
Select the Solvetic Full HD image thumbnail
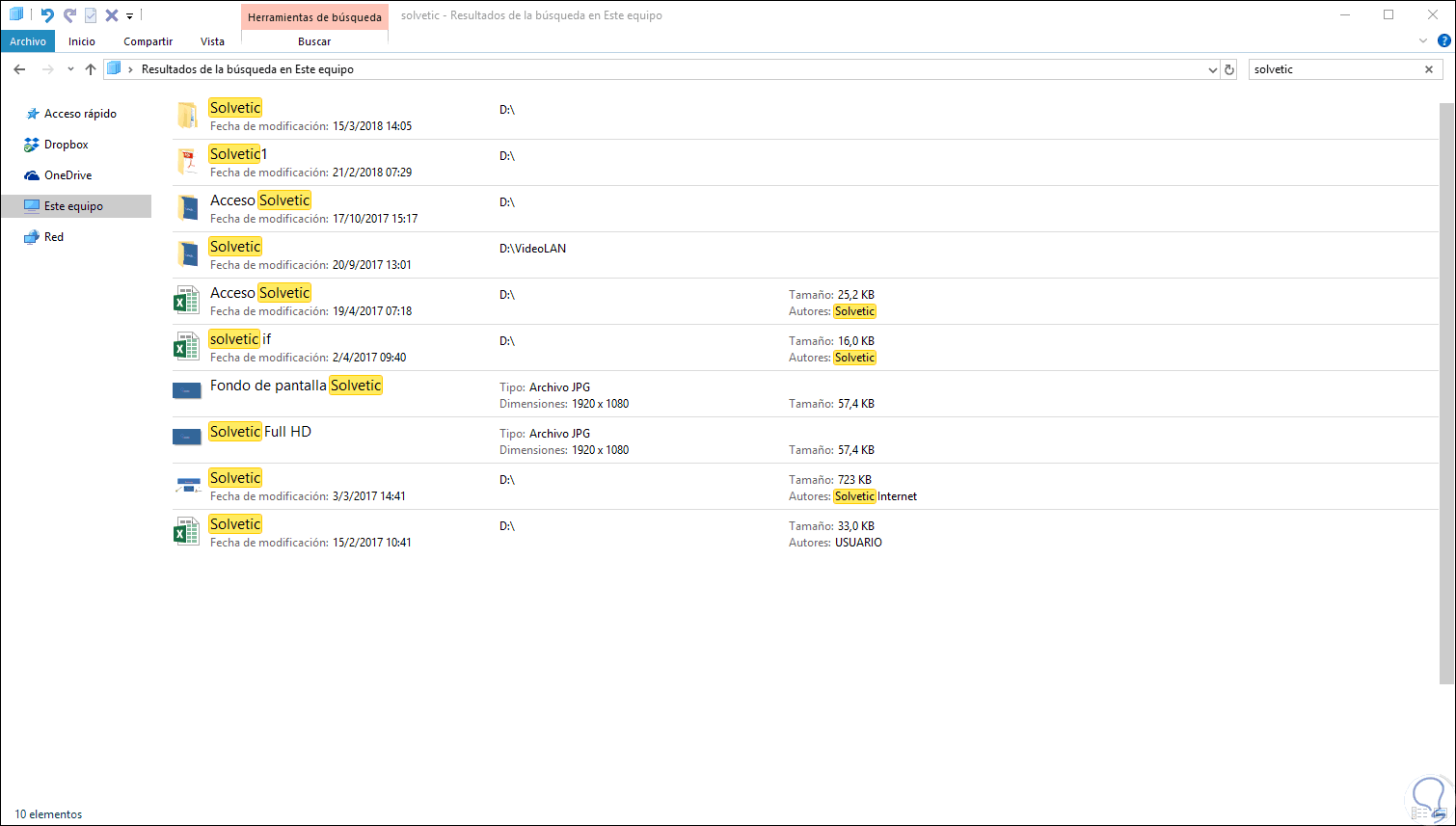(186, 437)
